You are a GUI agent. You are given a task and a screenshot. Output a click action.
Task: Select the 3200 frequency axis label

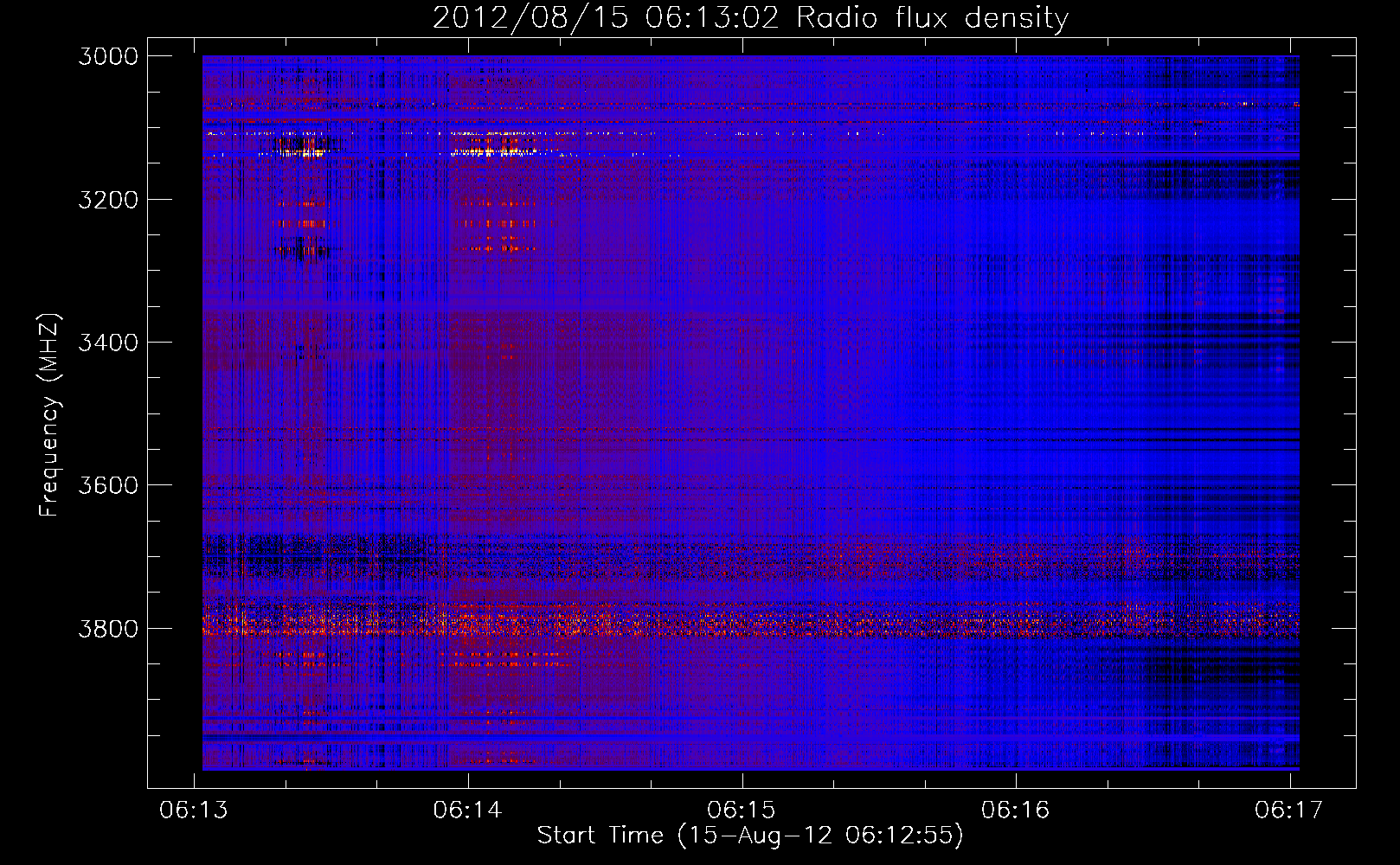tap(108, 200)
